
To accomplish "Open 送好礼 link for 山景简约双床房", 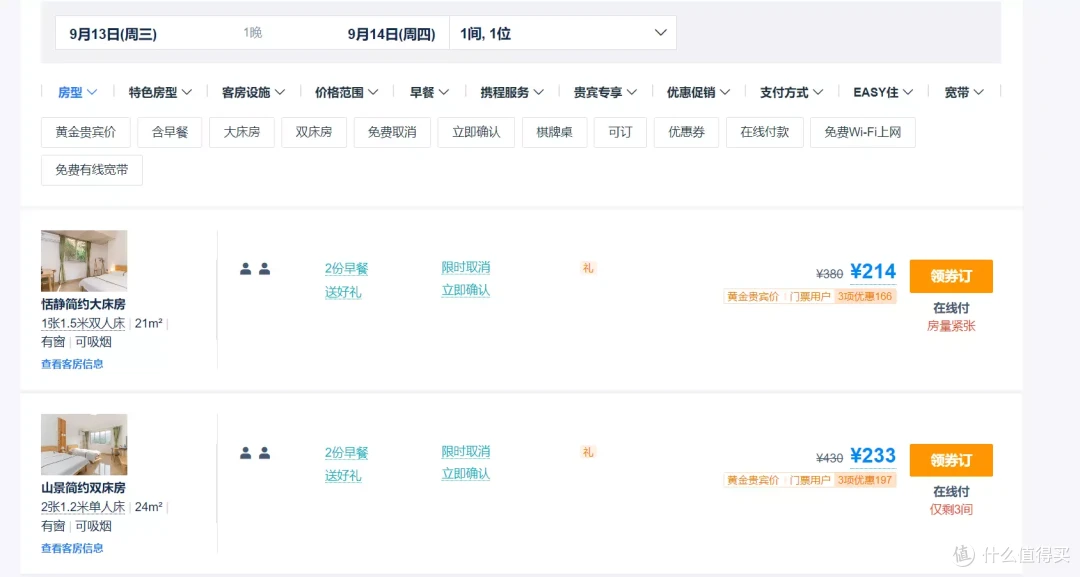I will coord(343,476).
